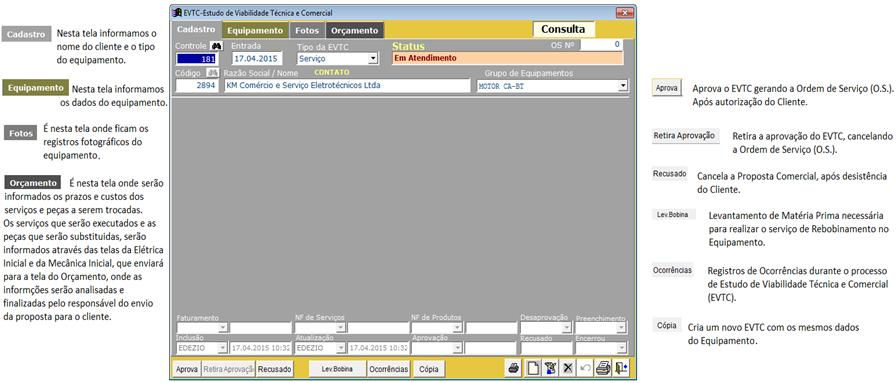
Task: Click the NF de Produtos number field
Action: (491, 328)
